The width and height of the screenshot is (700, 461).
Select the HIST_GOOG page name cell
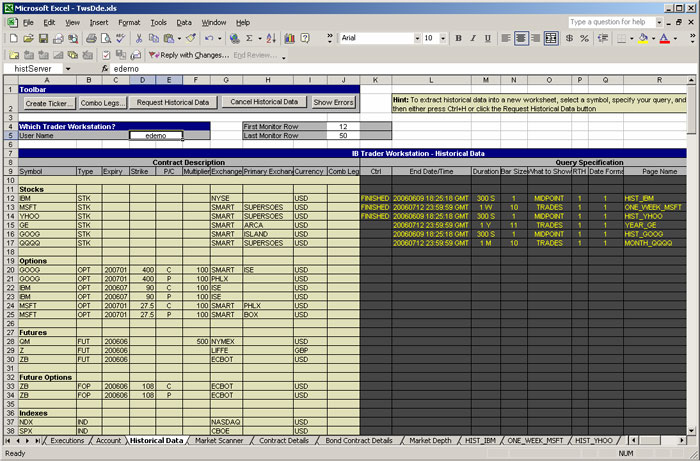[x=655, y=234]
